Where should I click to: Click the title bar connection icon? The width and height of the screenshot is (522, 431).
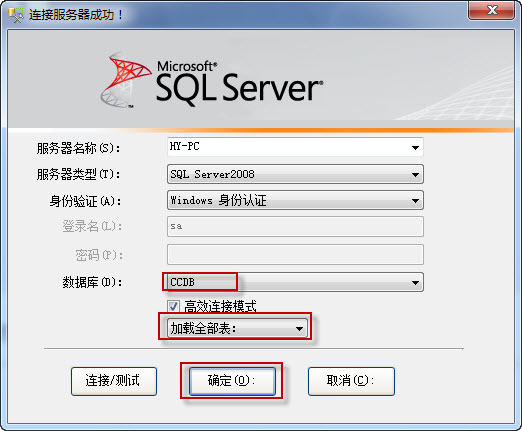click(16, 15)
